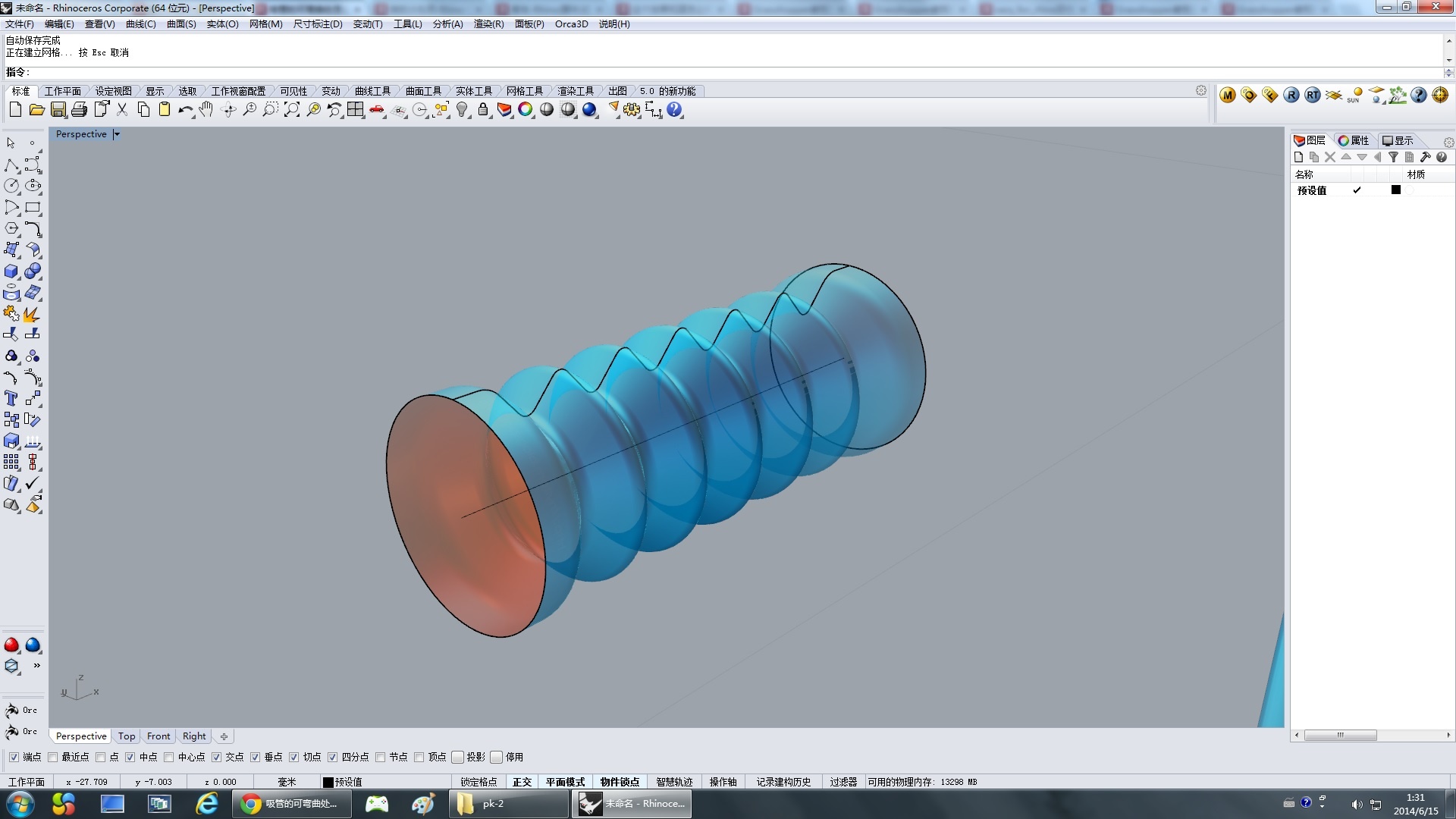Click the Print icon in the toolbar
1456x819 pixels.
79,110
